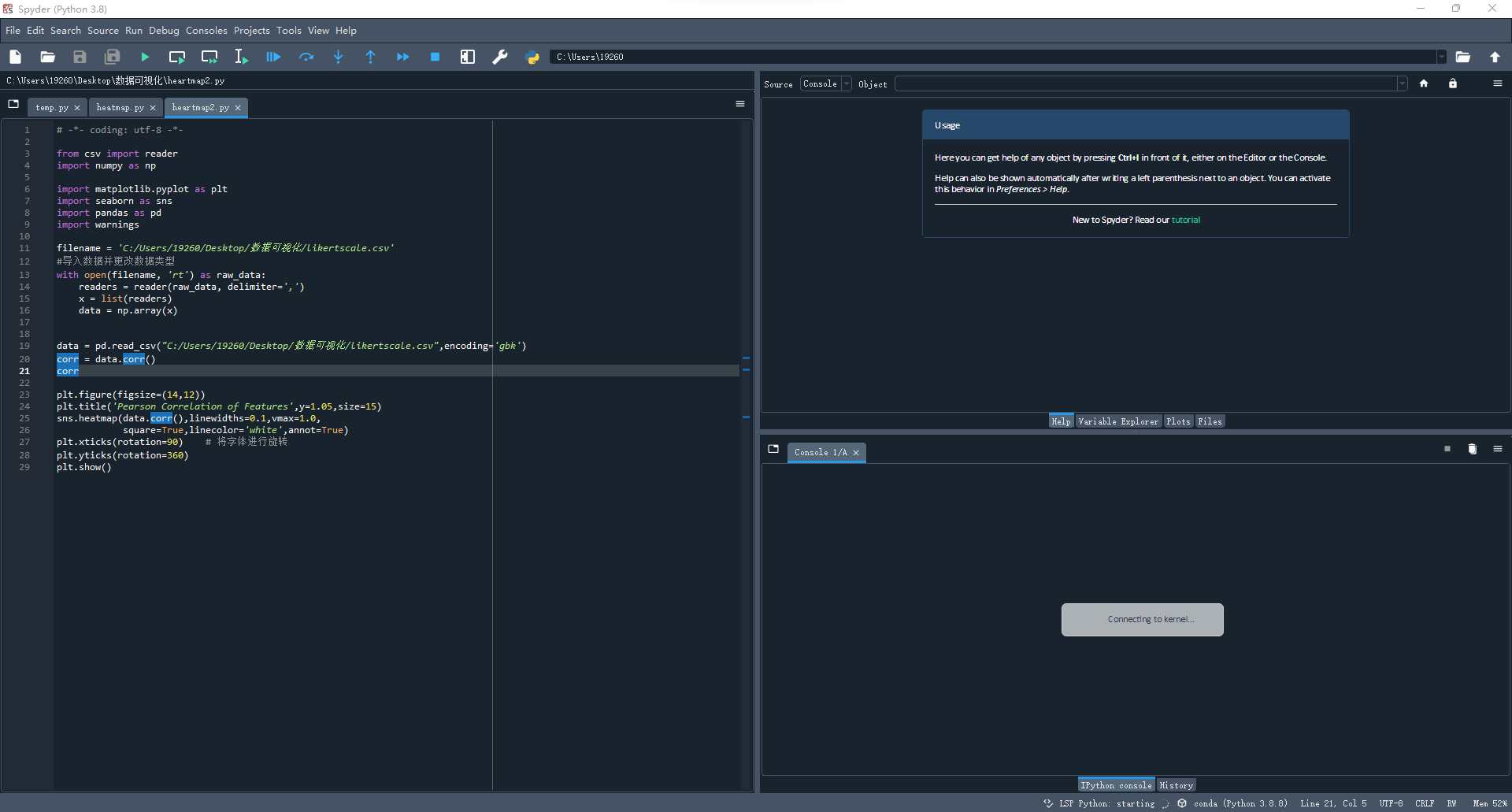1512x812 pixels.
Task: Open the Projects menu
Action: 252,31
